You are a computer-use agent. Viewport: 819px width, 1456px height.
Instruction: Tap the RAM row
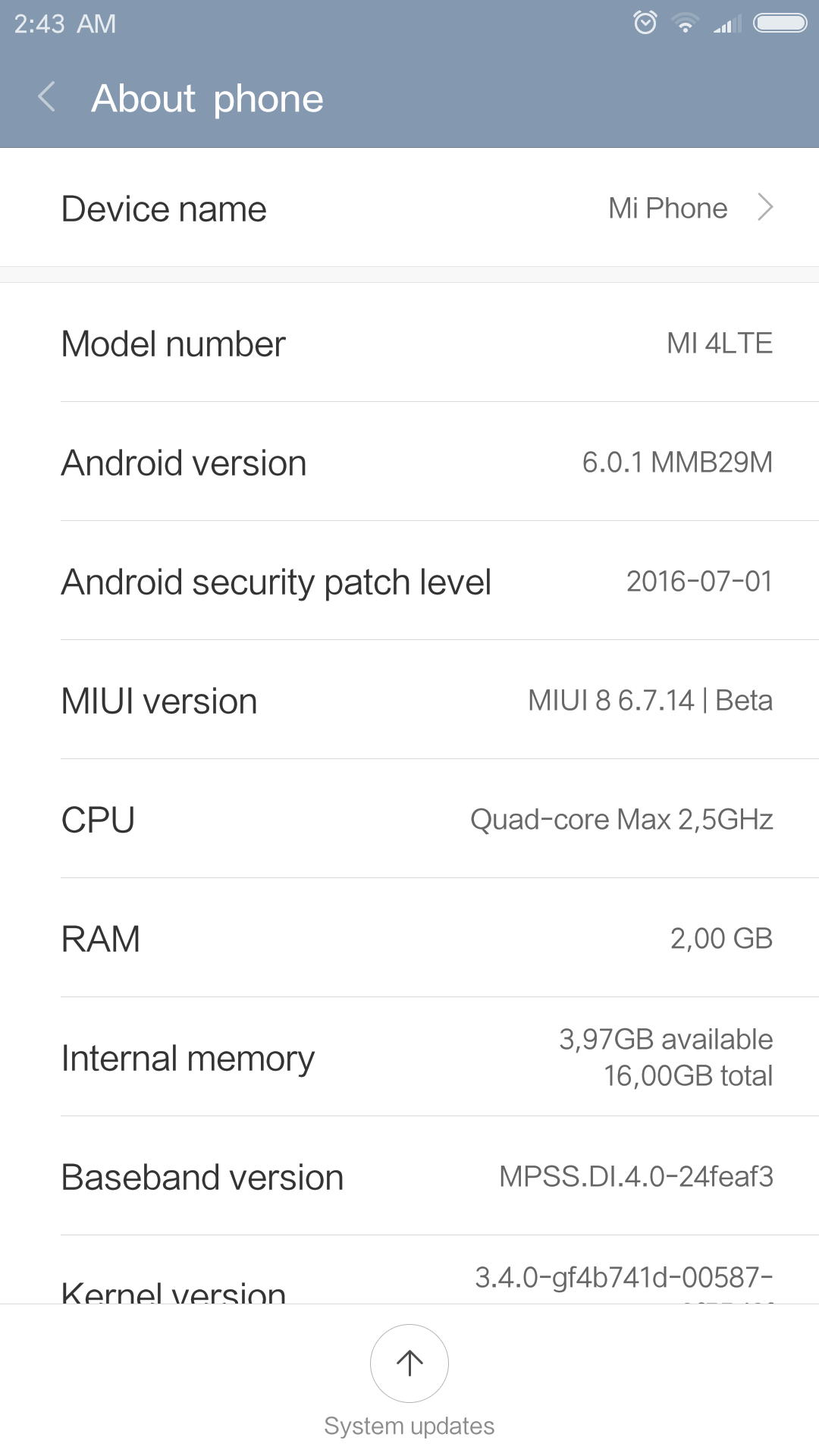pyautogui.click(x=409, y=939)
